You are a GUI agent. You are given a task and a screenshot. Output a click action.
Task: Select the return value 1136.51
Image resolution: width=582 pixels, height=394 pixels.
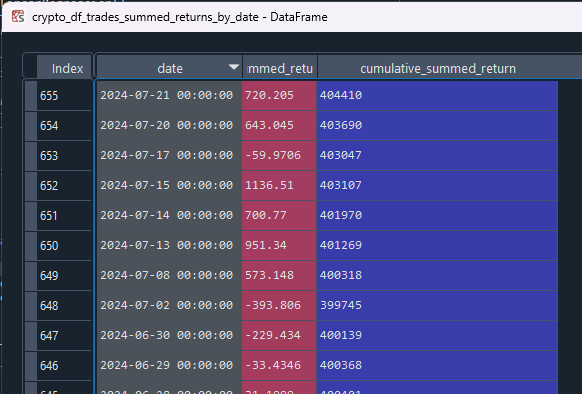tap(279, 186)
